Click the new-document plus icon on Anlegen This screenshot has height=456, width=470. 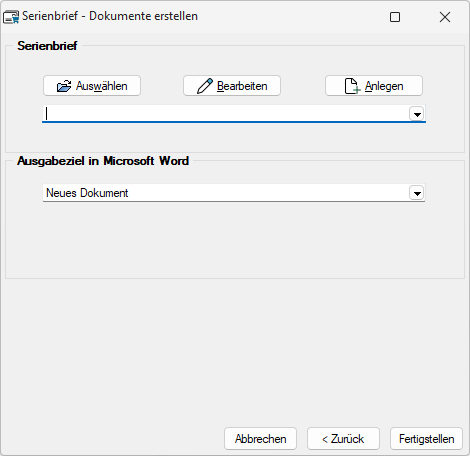pos(352,86)
